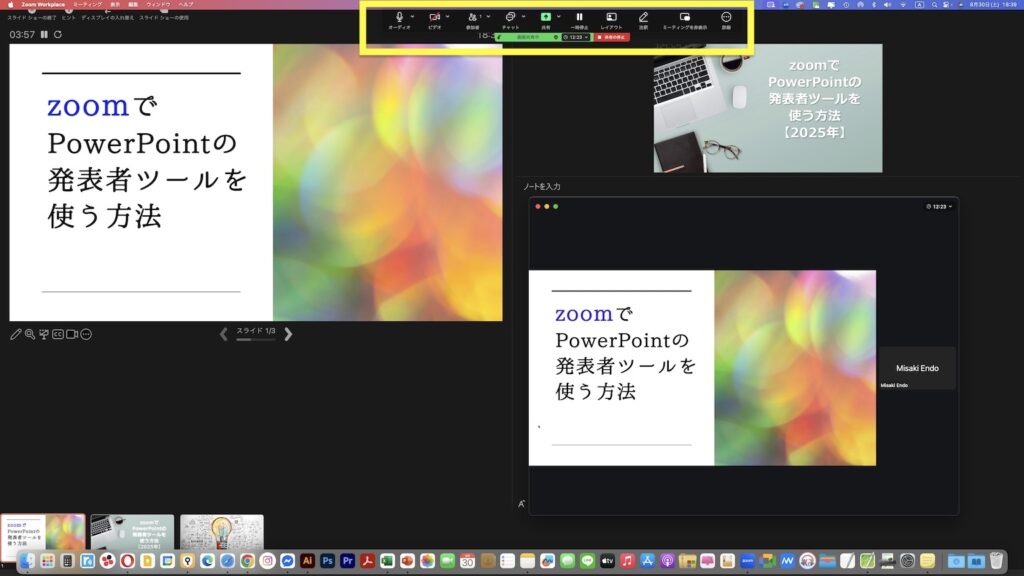
Task: Mute audio with the microphone icon
Action: [399, 18]
